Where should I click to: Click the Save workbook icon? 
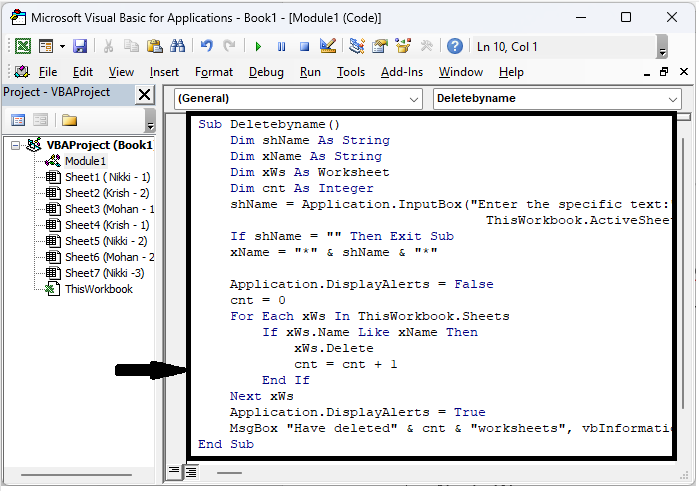click(x=80, y=46)
